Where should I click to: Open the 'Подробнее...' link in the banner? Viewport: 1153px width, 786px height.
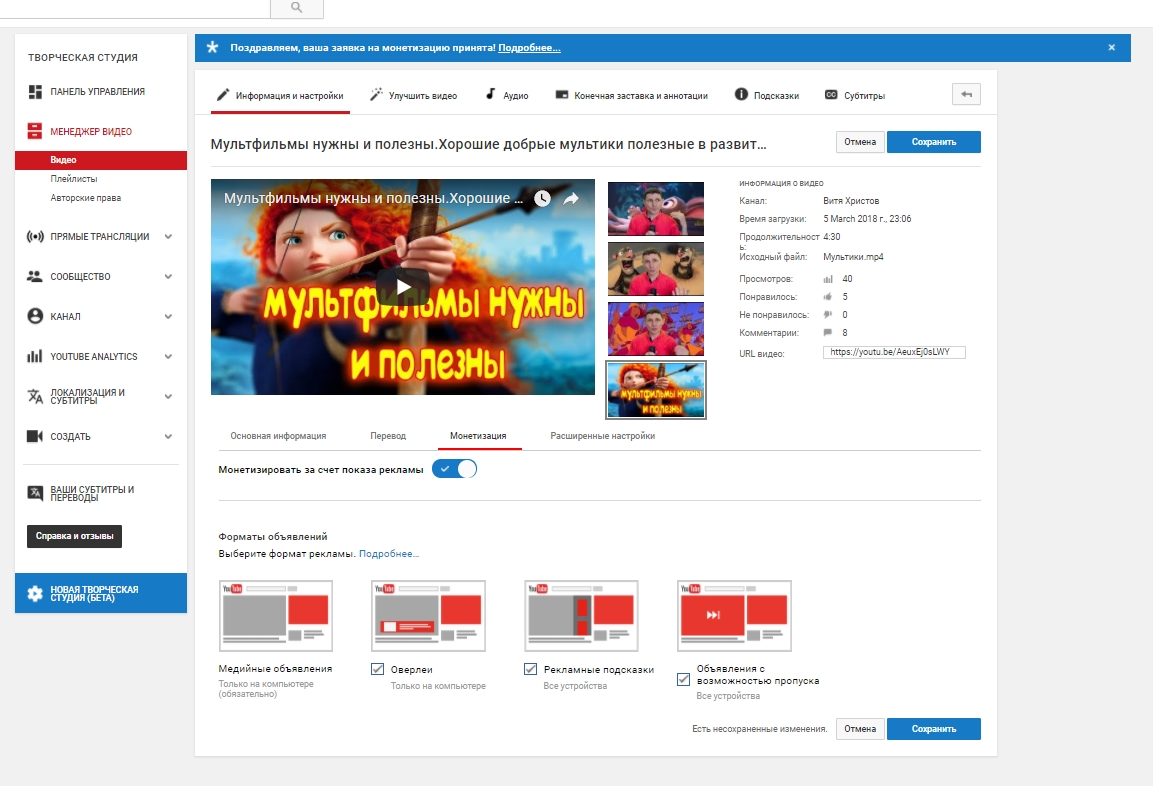click(x=529, y=48)
